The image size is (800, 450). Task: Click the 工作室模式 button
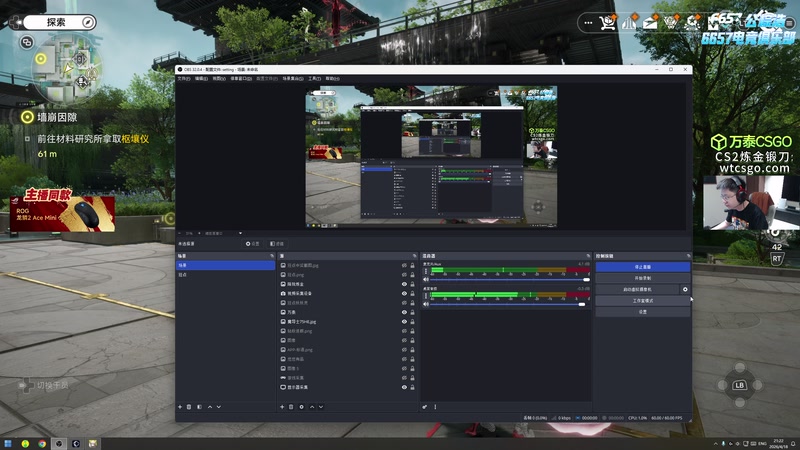[x=643, y=301]
